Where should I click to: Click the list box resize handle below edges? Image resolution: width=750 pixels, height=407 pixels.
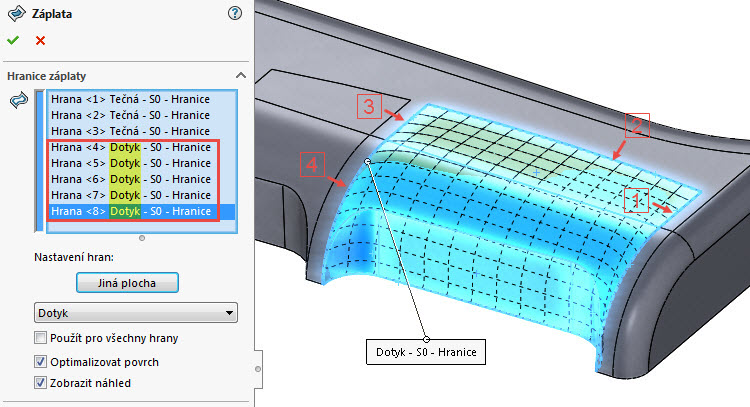coord(142,238)
